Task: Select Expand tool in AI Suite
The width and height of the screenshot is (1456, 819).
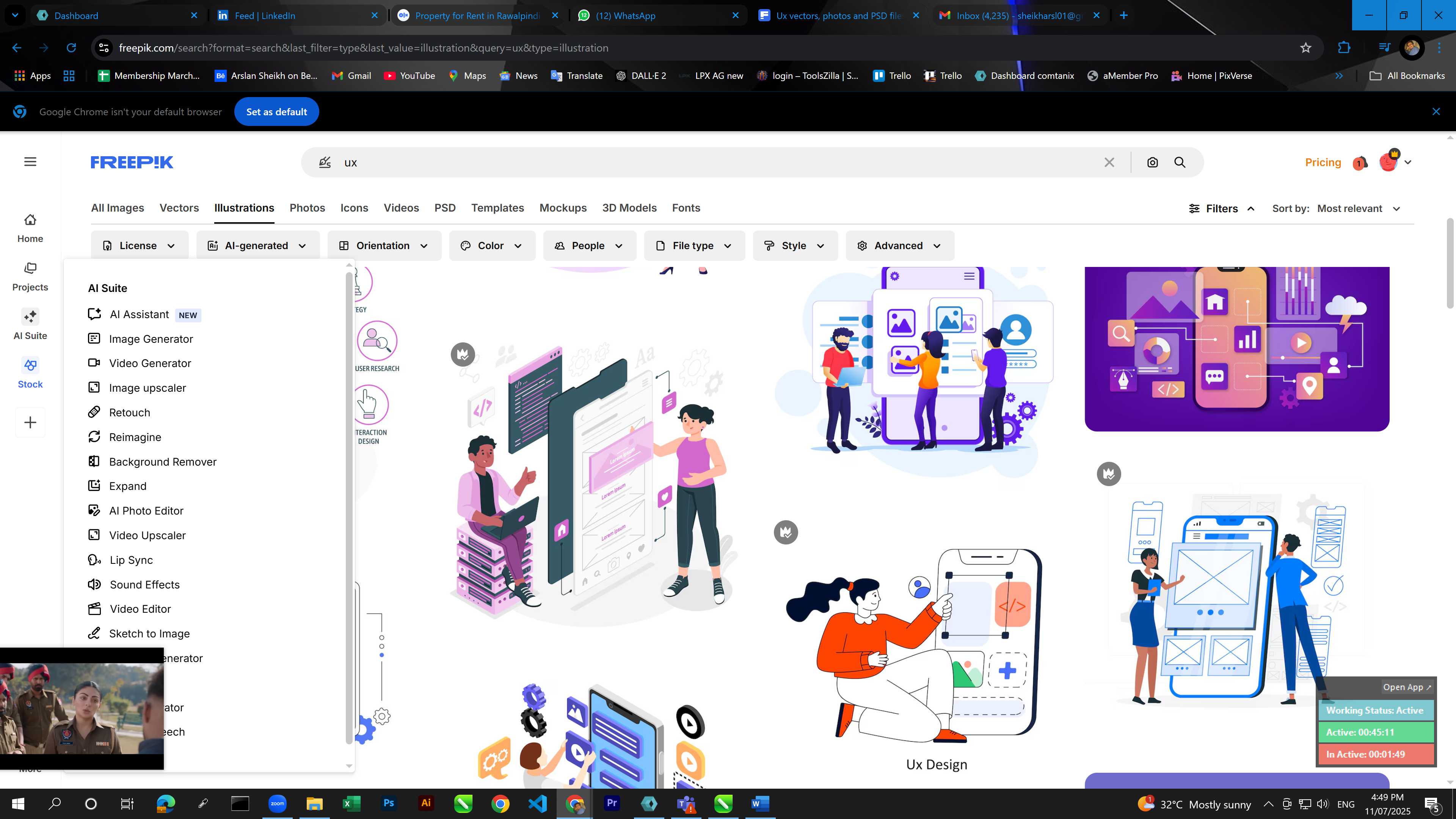Action: pos(117,486)
